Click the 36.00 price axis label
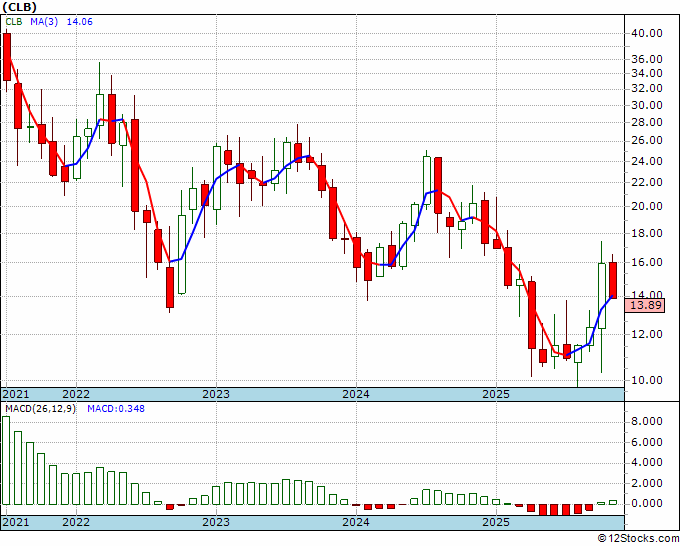This screenshot has height=546, width=680. tap(646, 59)
